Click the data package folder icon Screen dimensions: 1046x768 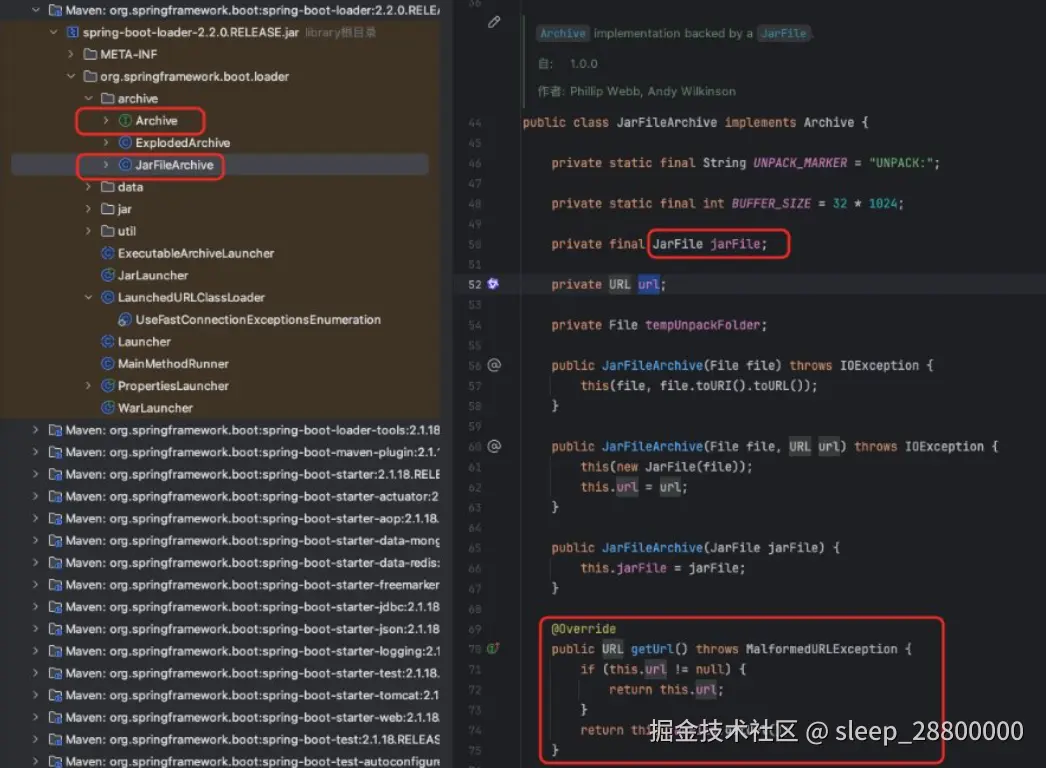tap(107, 187)
